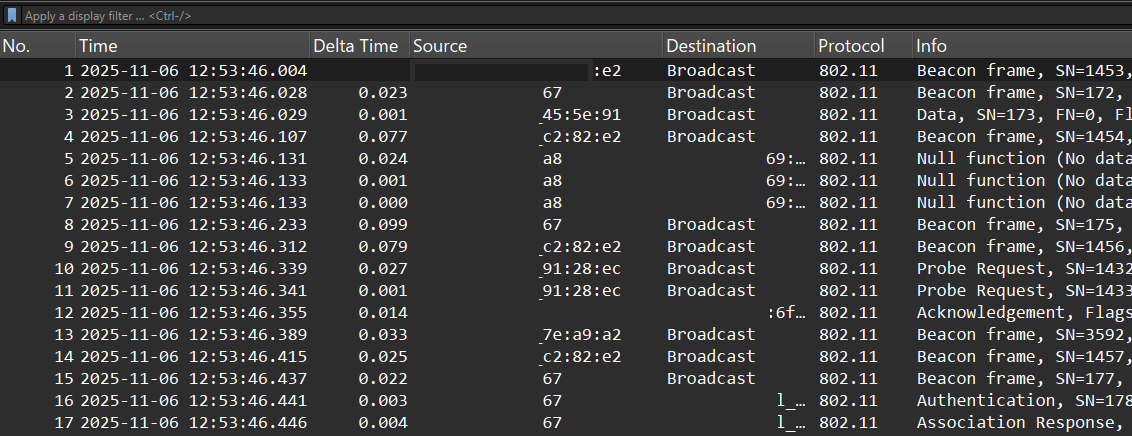Focus the display filter input field

[x=575, y=15]
